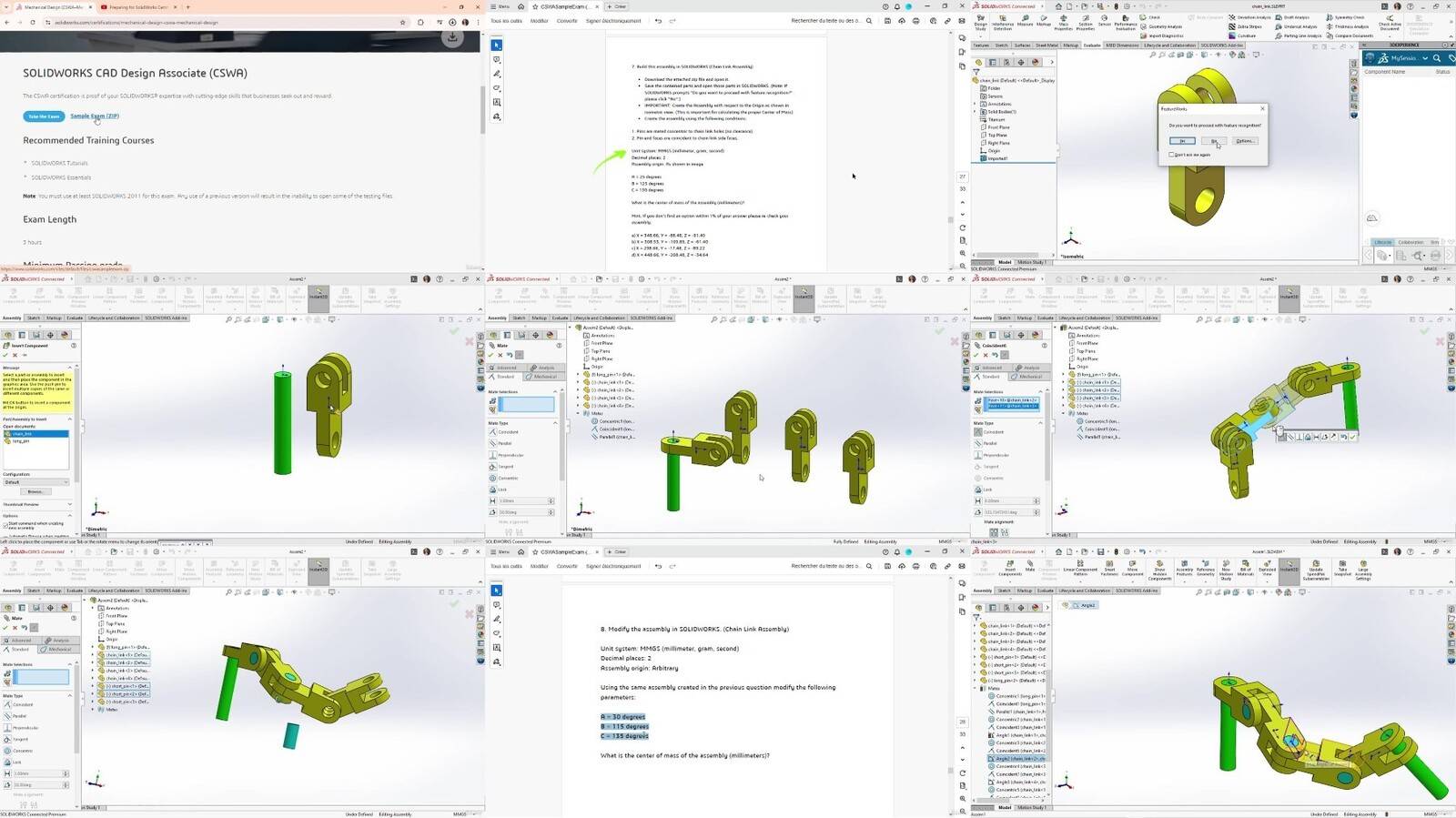Click Show Hidden Components in Assem1 ribbon
This screenshot has height=818, width=1456.
[1159, 571]
